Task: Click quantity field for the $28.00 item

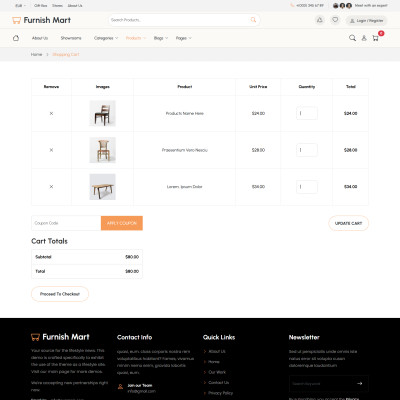Action: pyautogui.click(x=307, y=150)
